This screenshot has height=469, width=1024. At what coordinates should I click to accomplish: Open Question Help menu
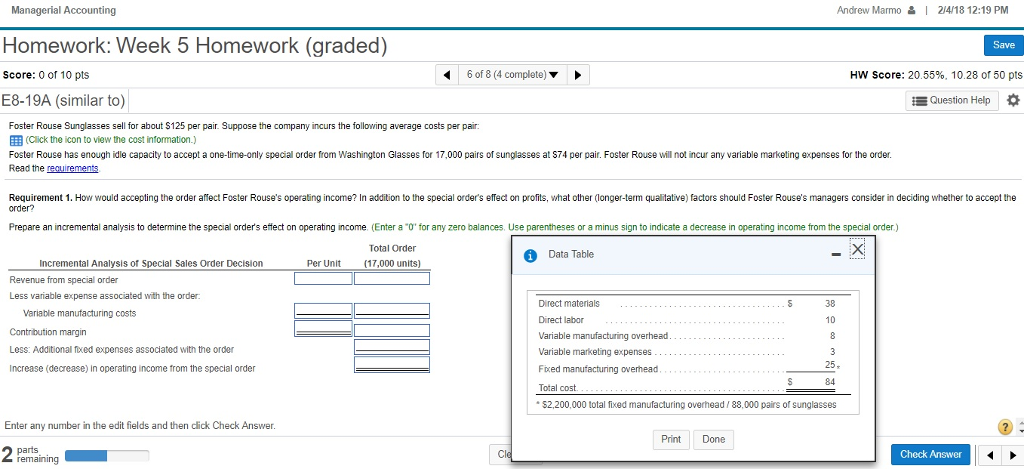click(952, 101)
